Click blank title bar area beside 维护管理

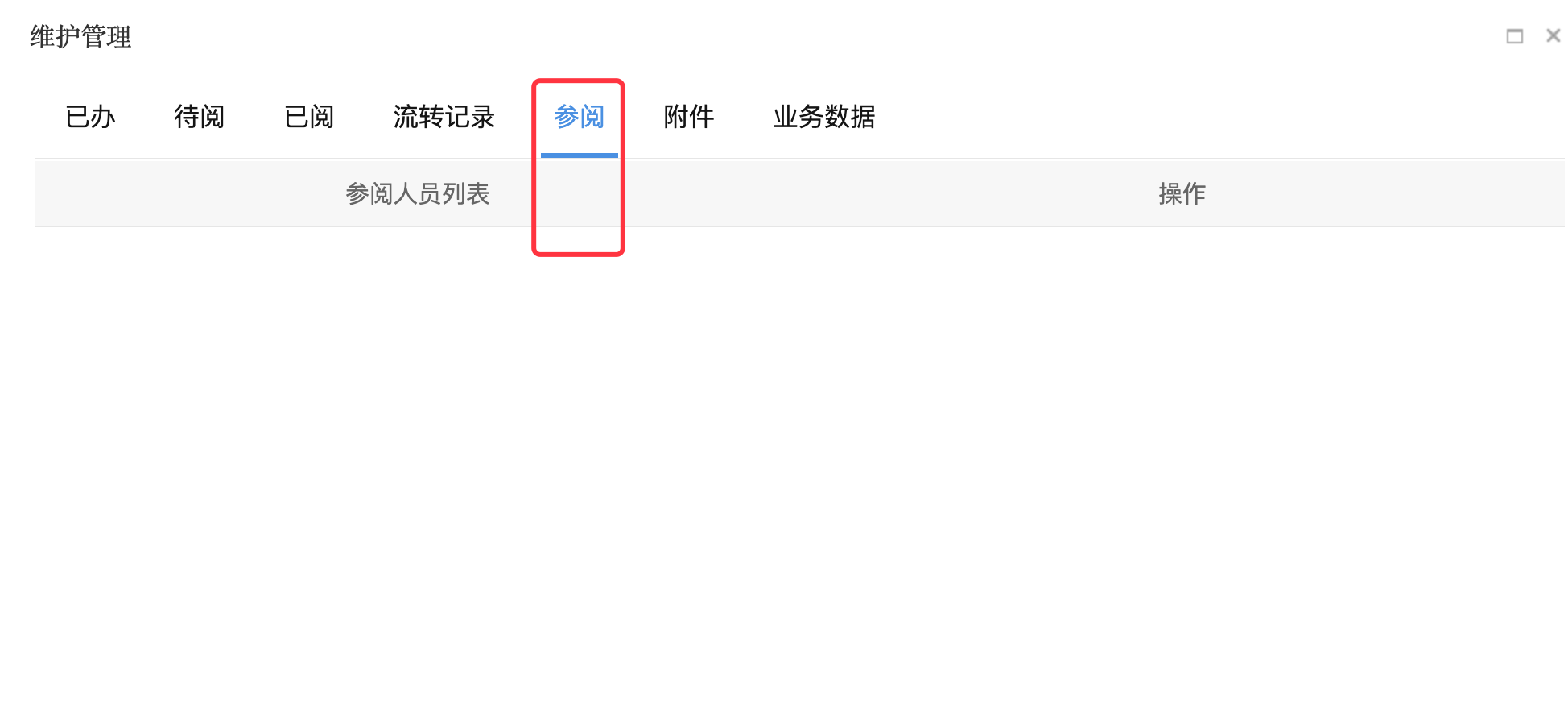tap(805, 36)
